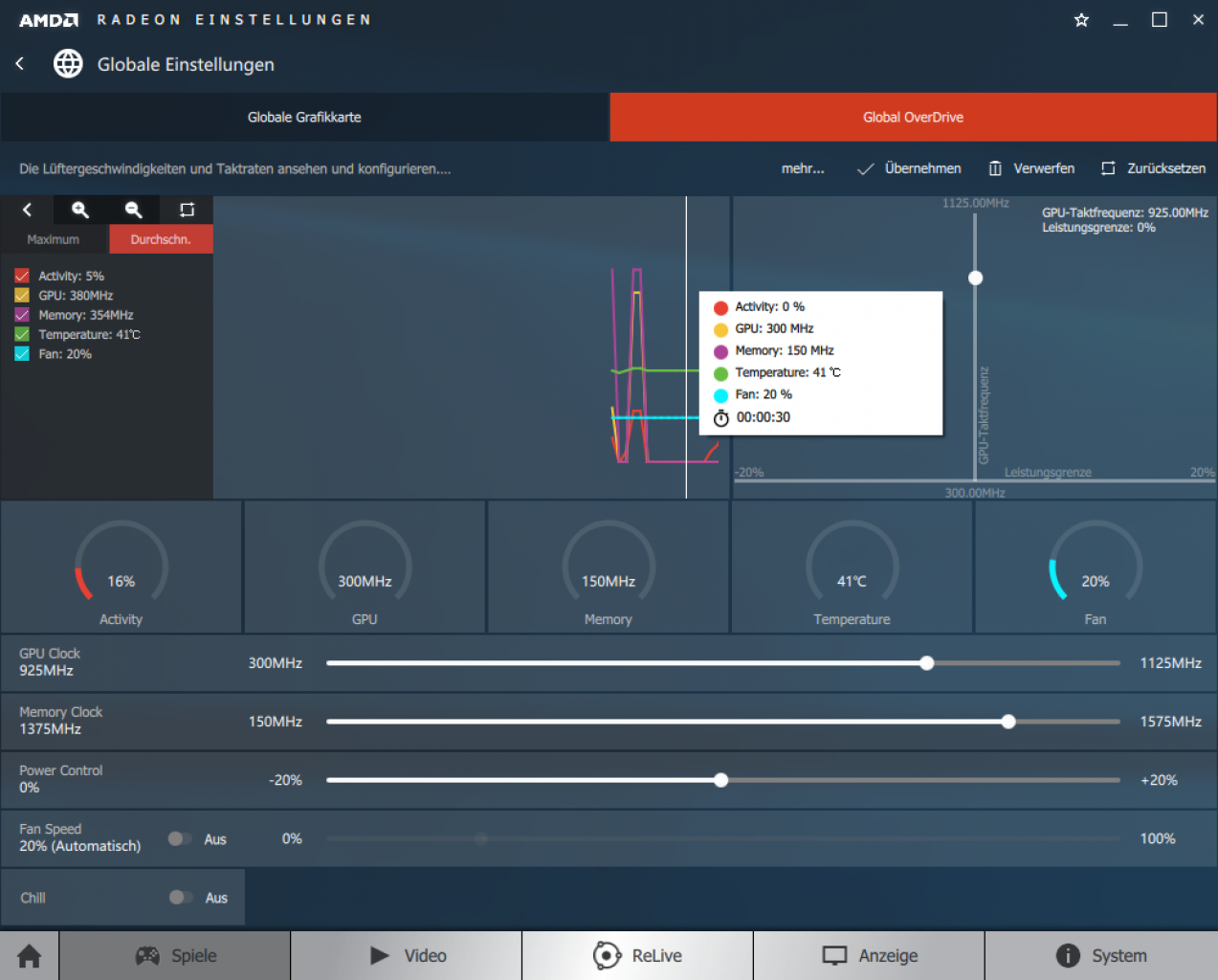1218x980 pixels.
Task: Open the Home screen icon
Action: tap(30, 956)
